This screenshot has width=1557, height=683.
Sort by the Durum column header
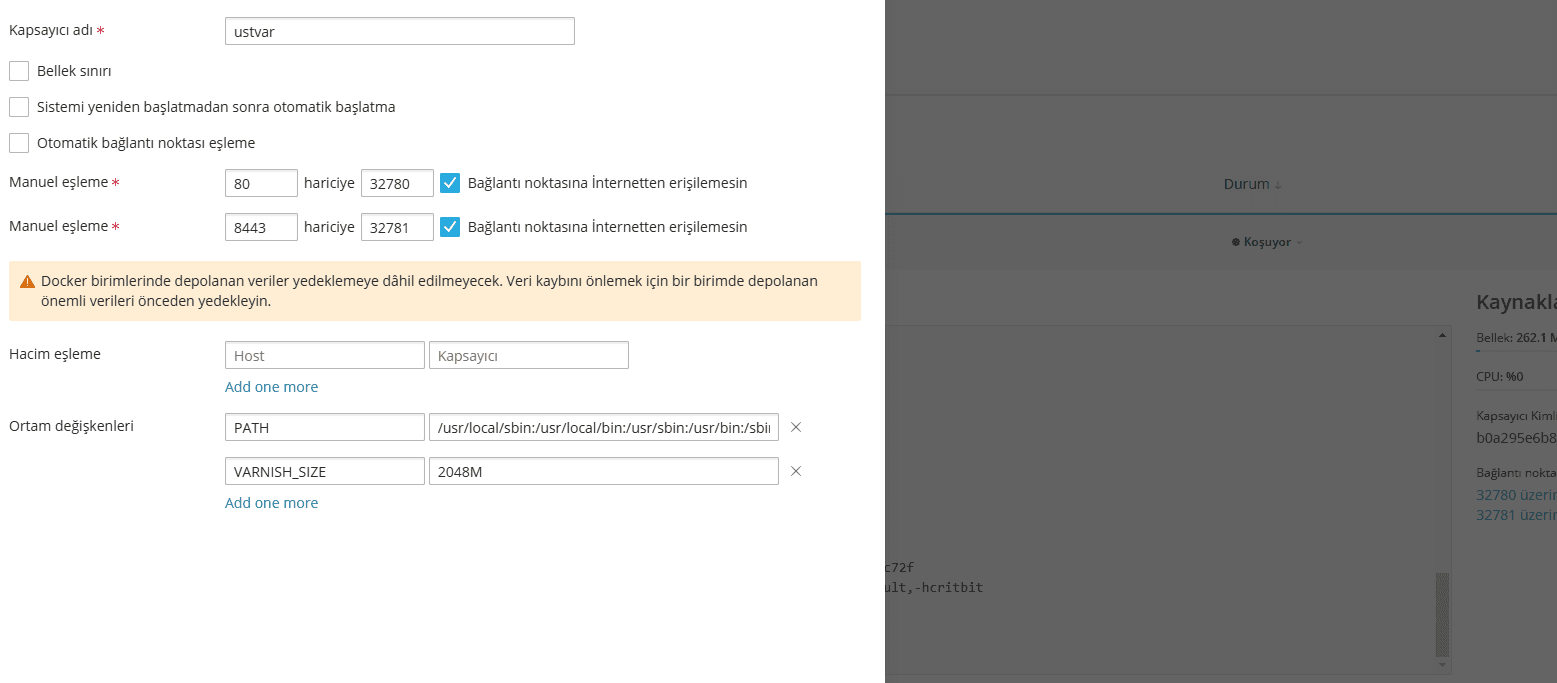(1253, 184)
